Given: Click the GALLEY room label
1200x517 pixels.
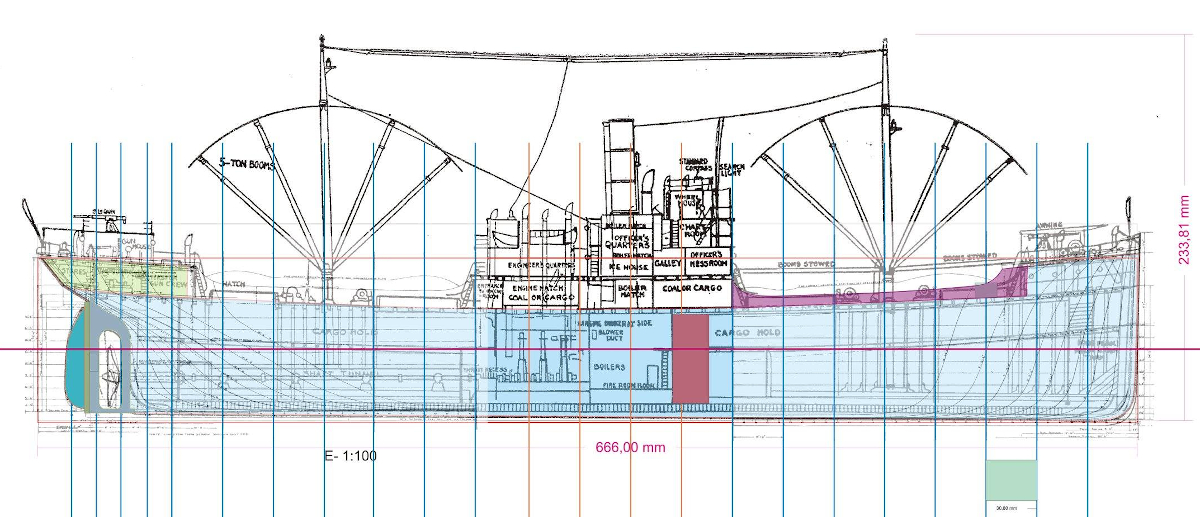Looking at the screenshot, I should (x=668, y=264).
